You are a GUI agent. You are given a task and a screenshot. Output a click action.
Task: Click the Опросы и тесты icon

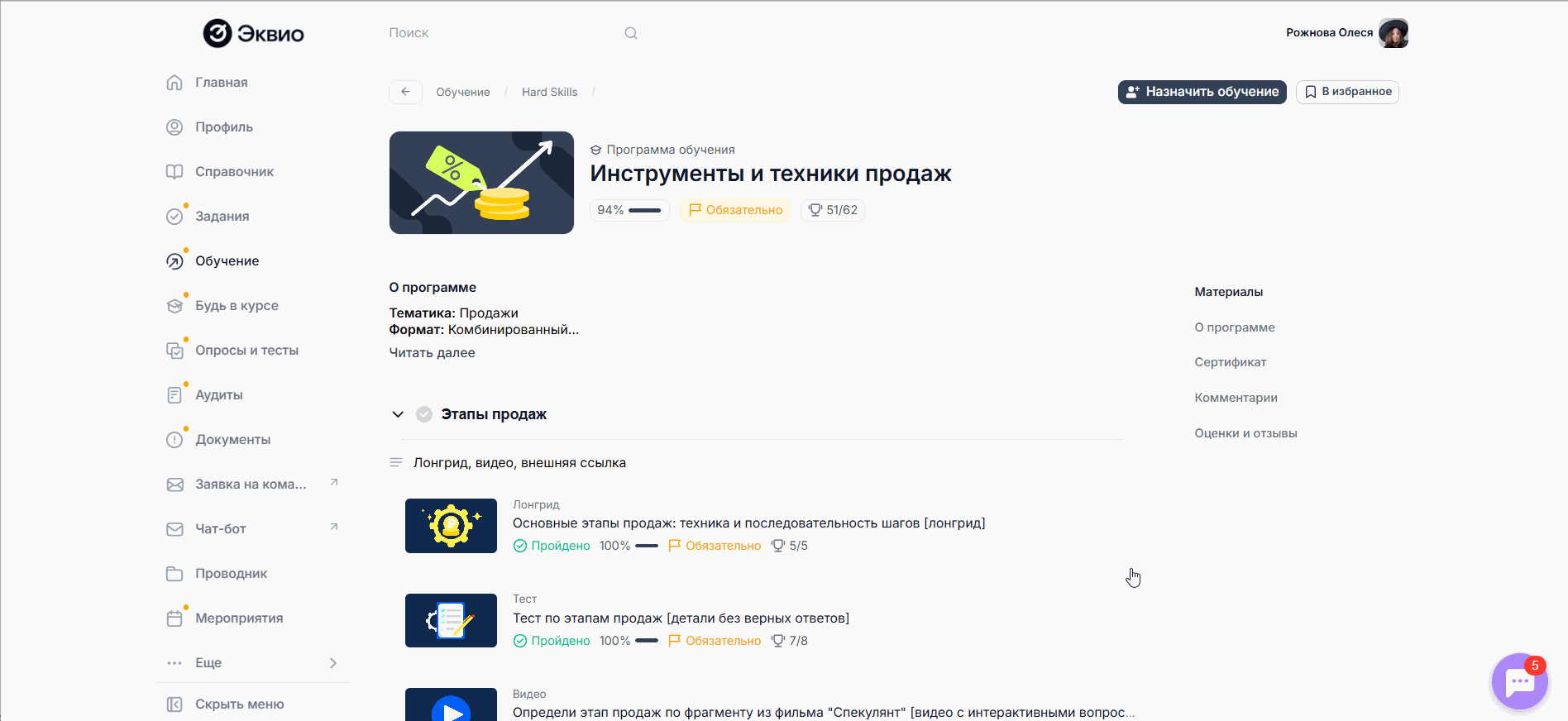174,351
